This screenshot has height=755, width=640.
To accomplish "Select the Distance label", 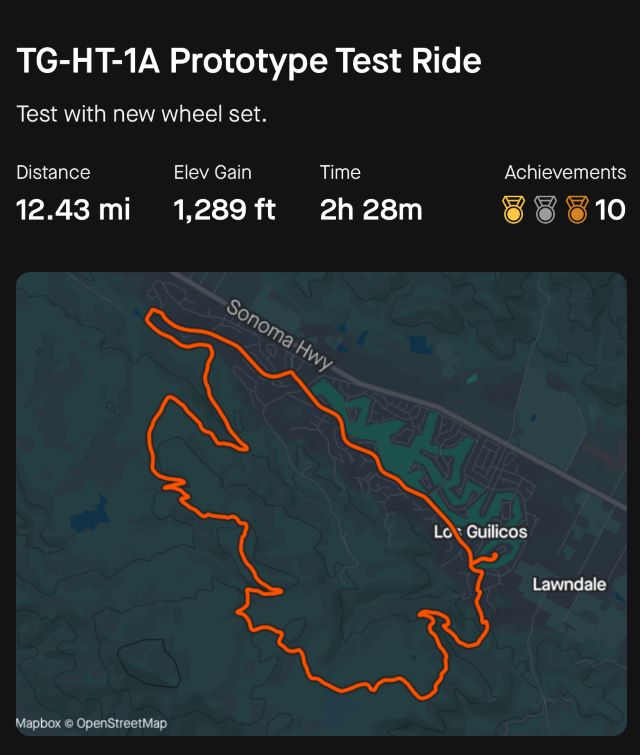I will 53,173.
